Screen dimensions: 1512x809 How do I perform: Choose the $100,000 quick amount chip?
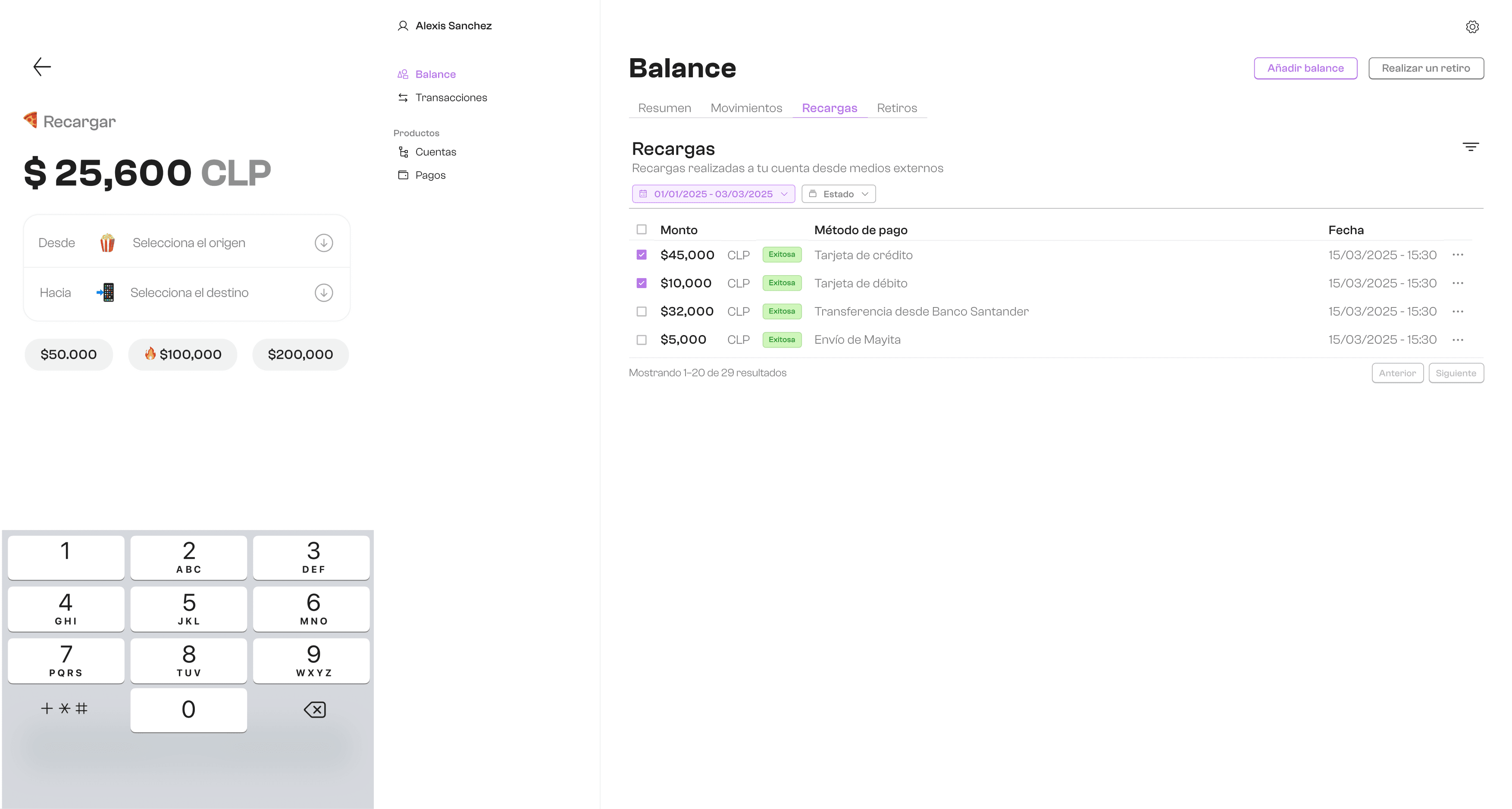[182, 354]
